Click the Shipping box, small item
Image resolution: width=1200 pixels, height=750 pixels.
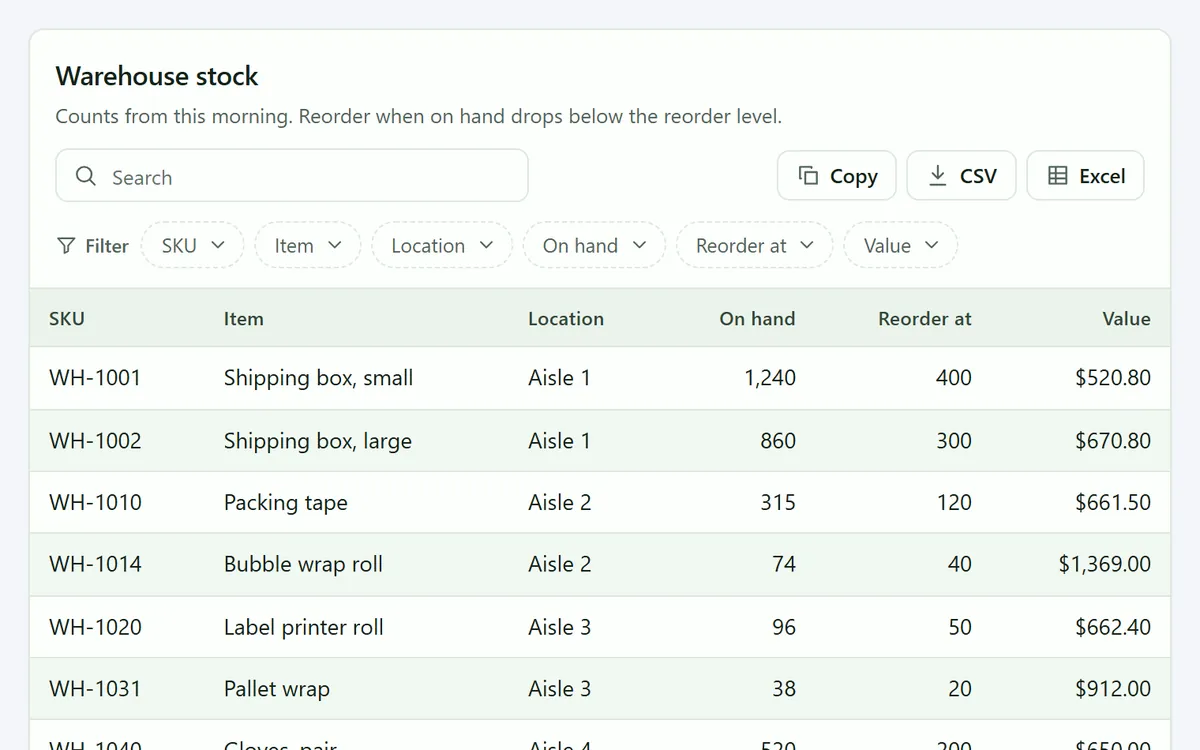318,378
